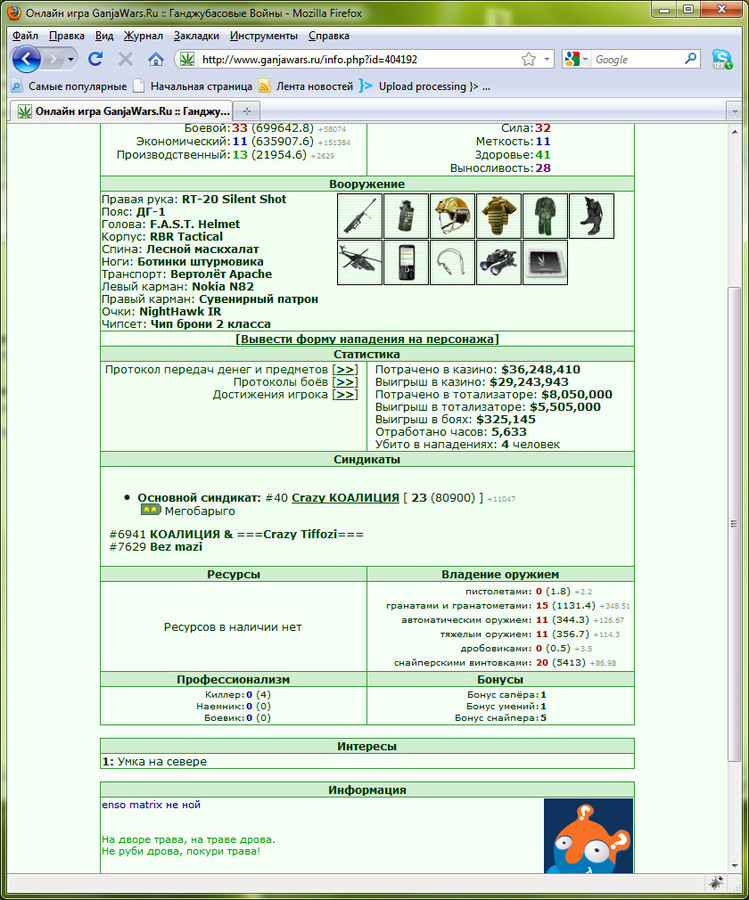749x900 pixels.
Task: Click the vertical scrollbar thumb
Action: (x=734, y=523)
